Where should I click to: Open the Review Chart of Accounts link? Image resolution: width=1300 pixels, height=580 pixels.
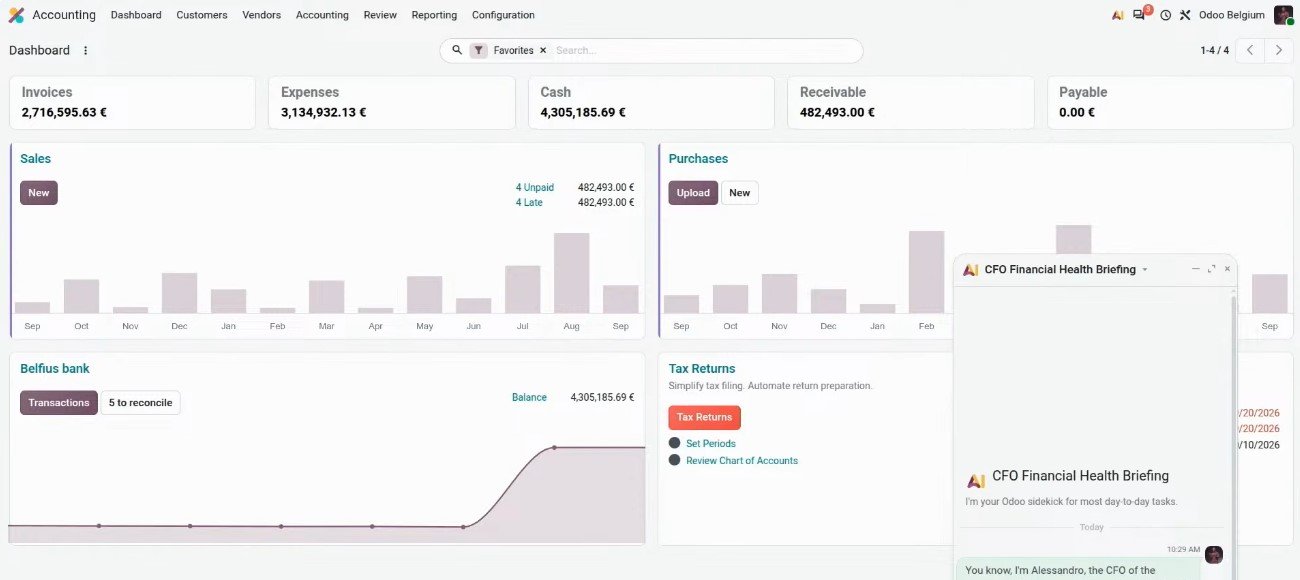click(742, 460)
